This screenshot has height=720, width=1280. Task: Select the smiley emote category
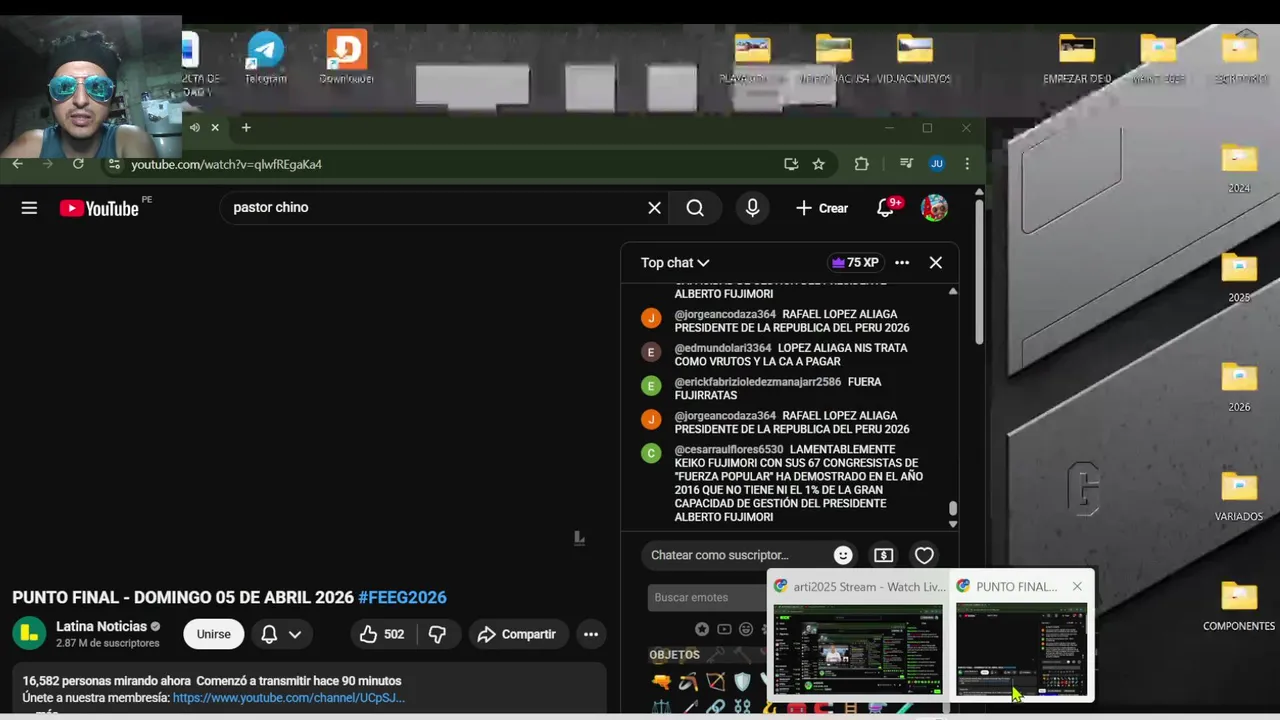pyautogui.click(x=746, y=629)
